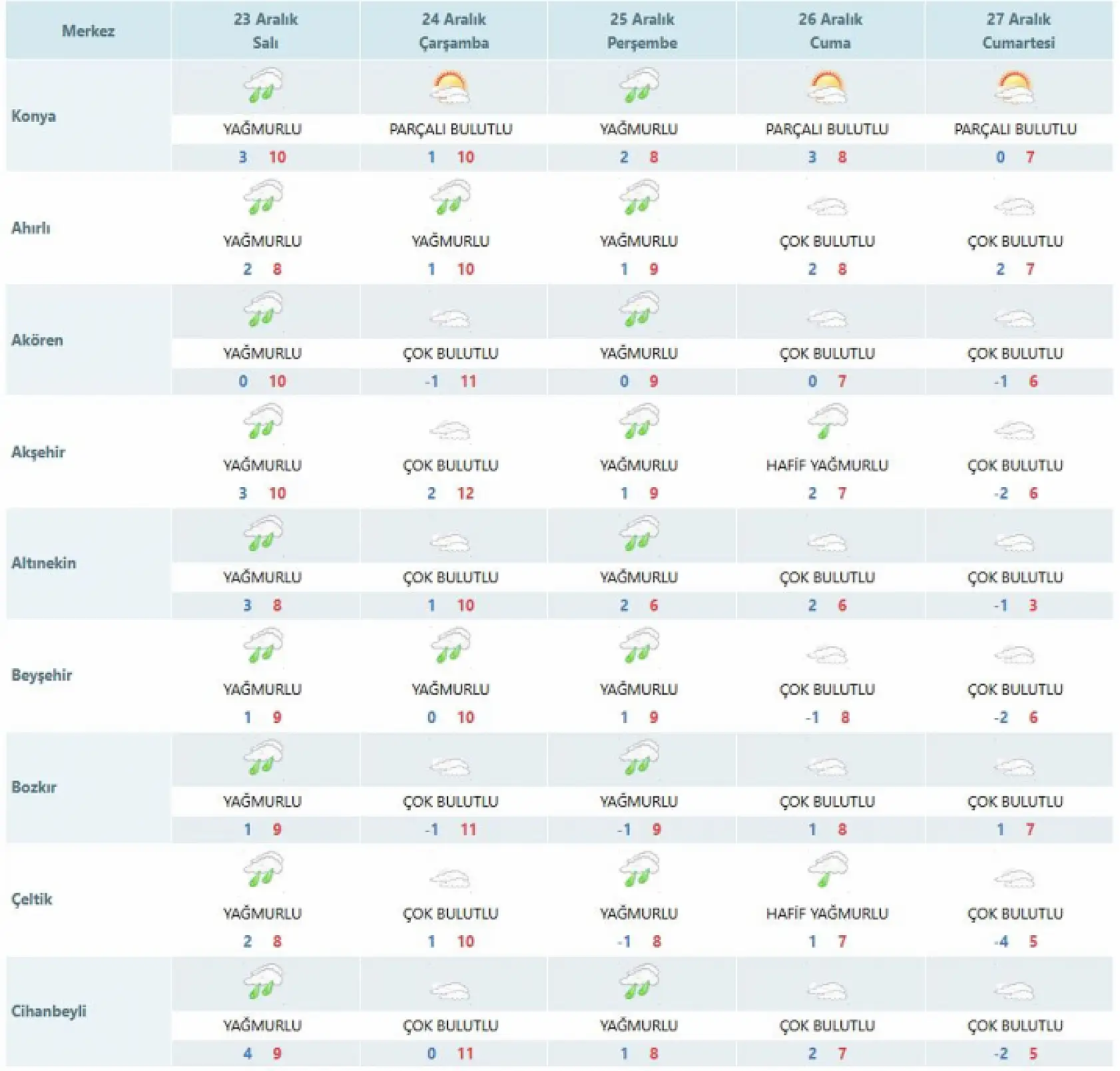Click Konya's partly cloudy icon for 24 Aralık
The height and width of the screenshot is (1071, 1120).
point(451,88)
